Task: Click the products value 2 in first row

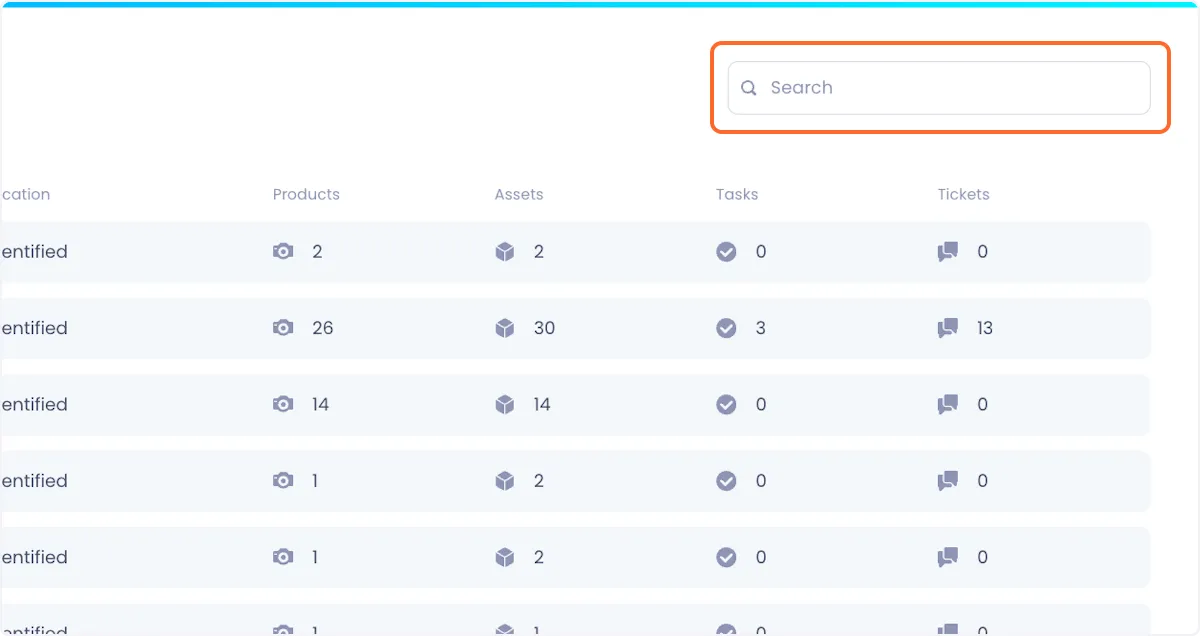Action: click(317, 252)
